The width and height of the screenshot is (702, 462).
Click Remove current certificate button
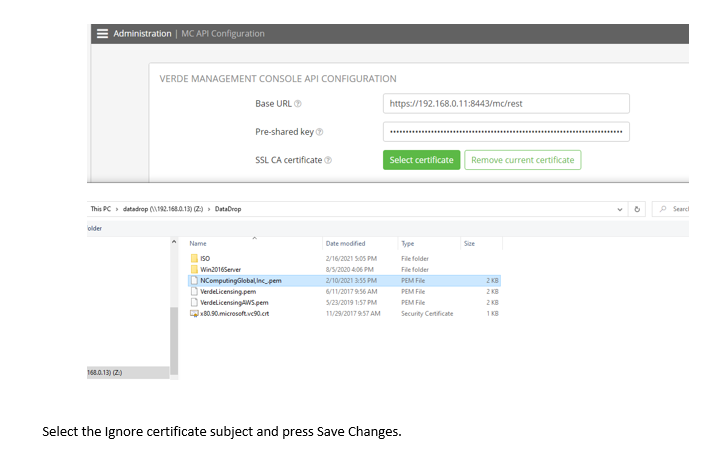[522, 160]
